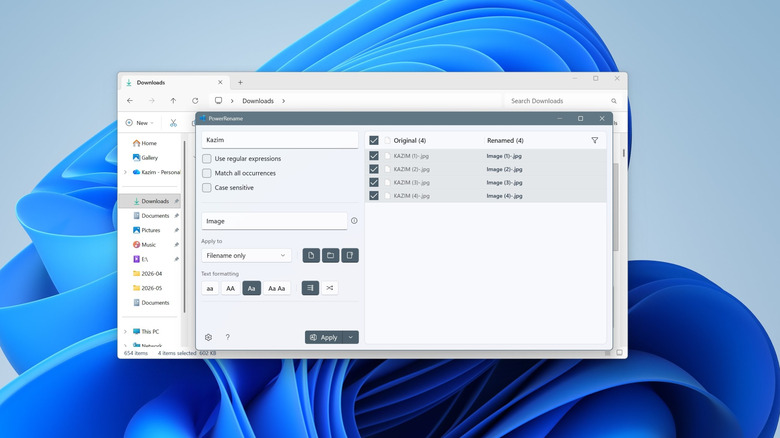Select capitalize each word 'Aa Aa' formatting
The height and width of the screenshot is (438, 780).
tap(277, 288)
